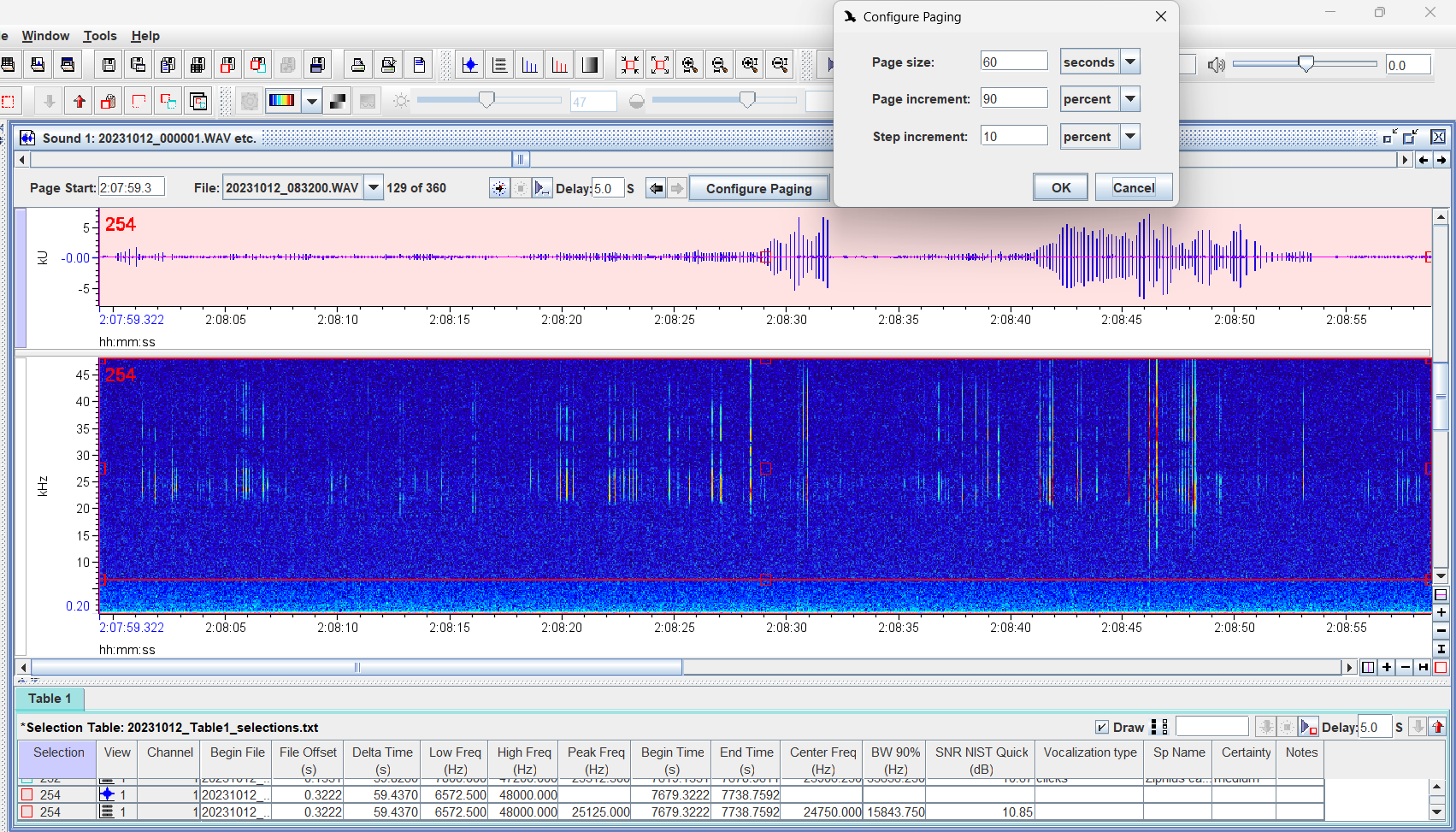Click the copy selection icon with lock
This screenshot has width=1456, height=832.
(x=109, y=102)
